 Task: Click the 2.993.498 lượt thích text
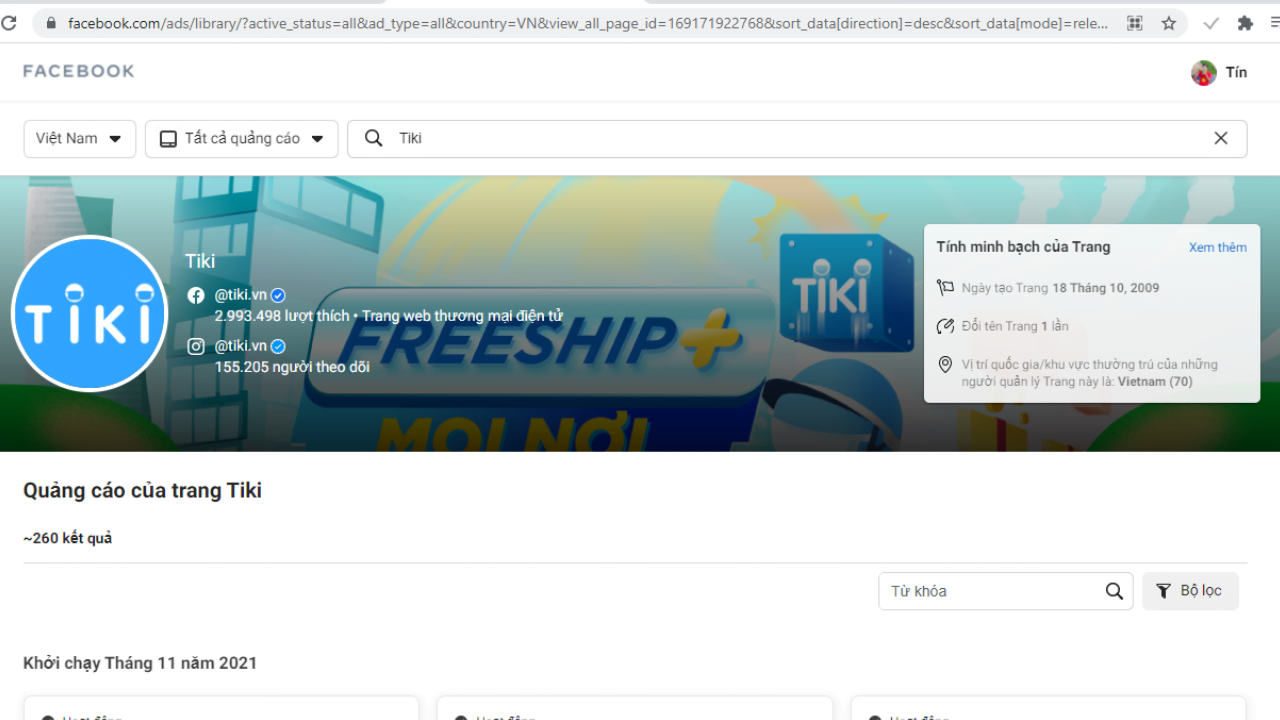(x=282, y=316)
